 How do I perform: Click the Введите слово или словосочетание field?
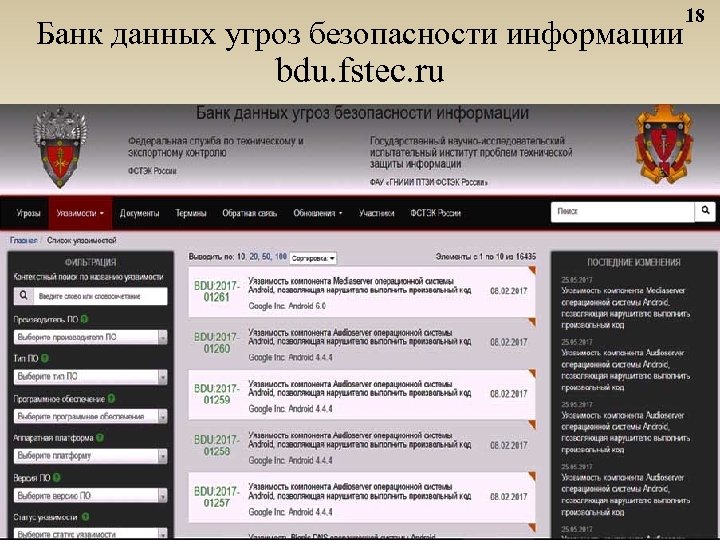click(x=101, y=296)
